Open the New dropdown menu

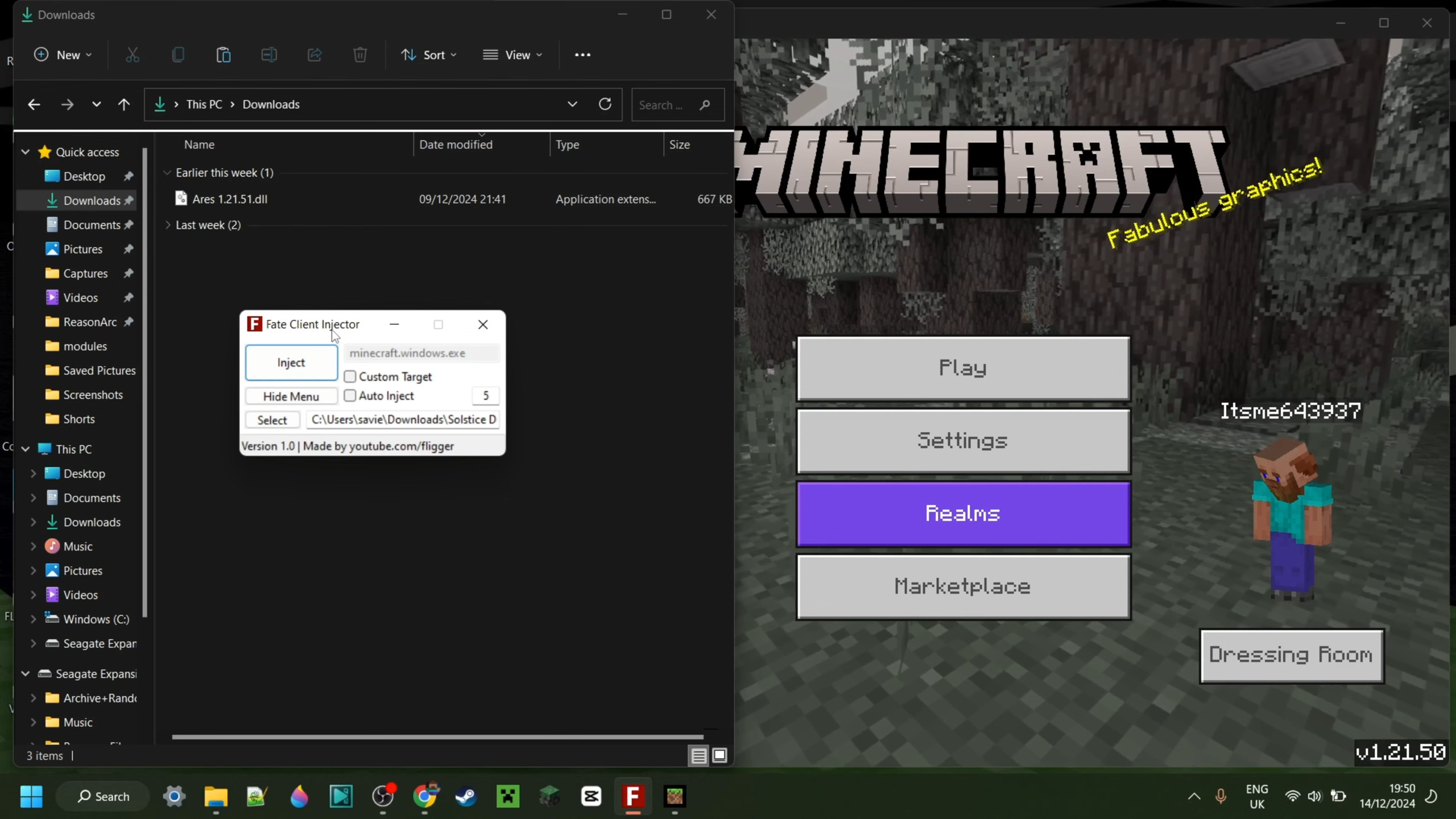(63, 55)
